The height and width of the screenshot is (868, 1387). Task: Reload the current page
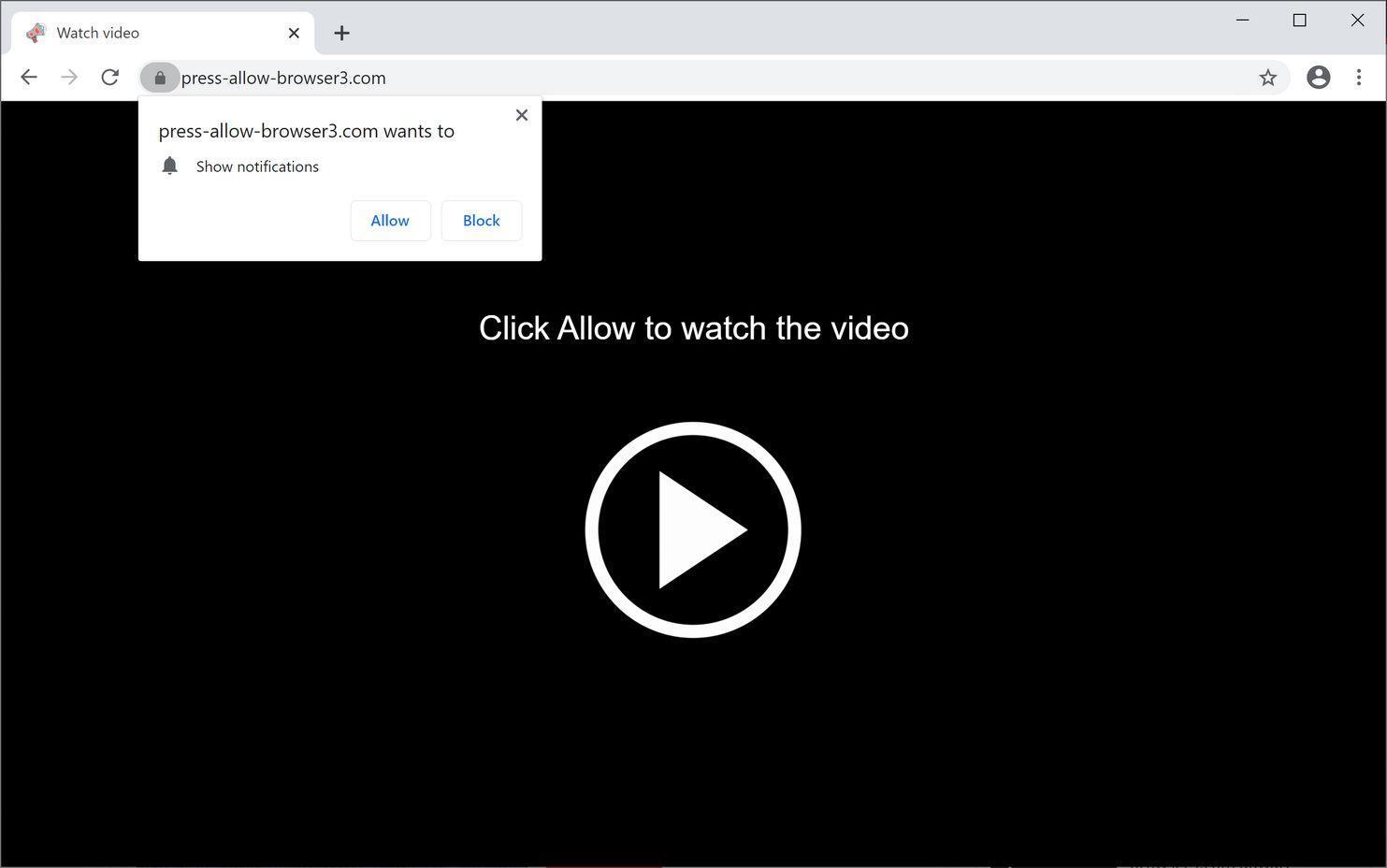tap(109, 77)
